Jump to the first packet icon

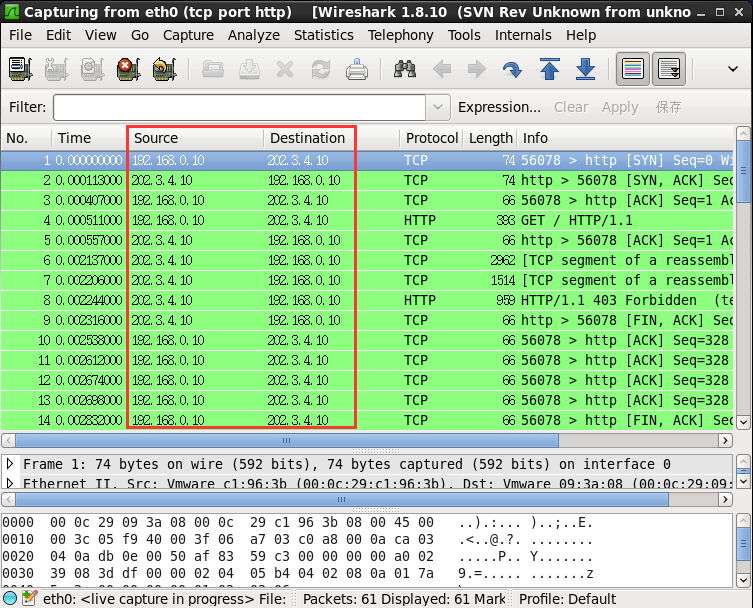point(549,69)
